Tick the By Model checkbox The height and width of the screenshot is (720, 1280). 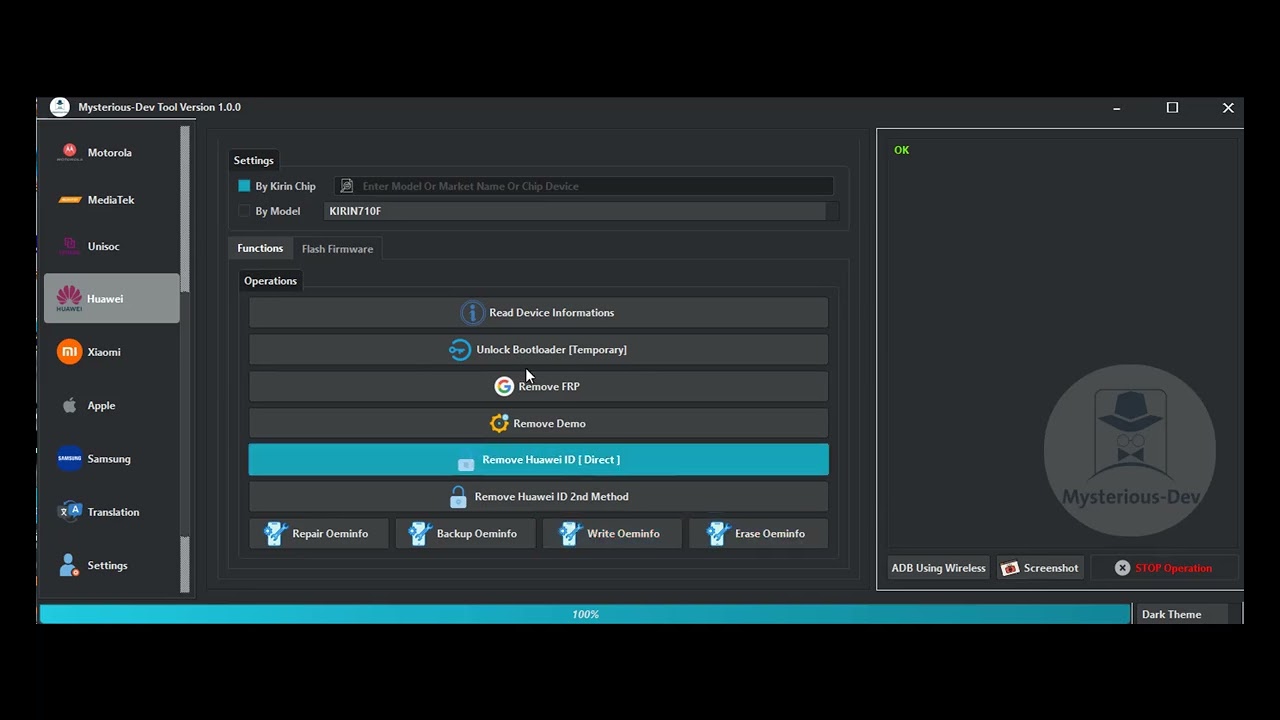244,211
